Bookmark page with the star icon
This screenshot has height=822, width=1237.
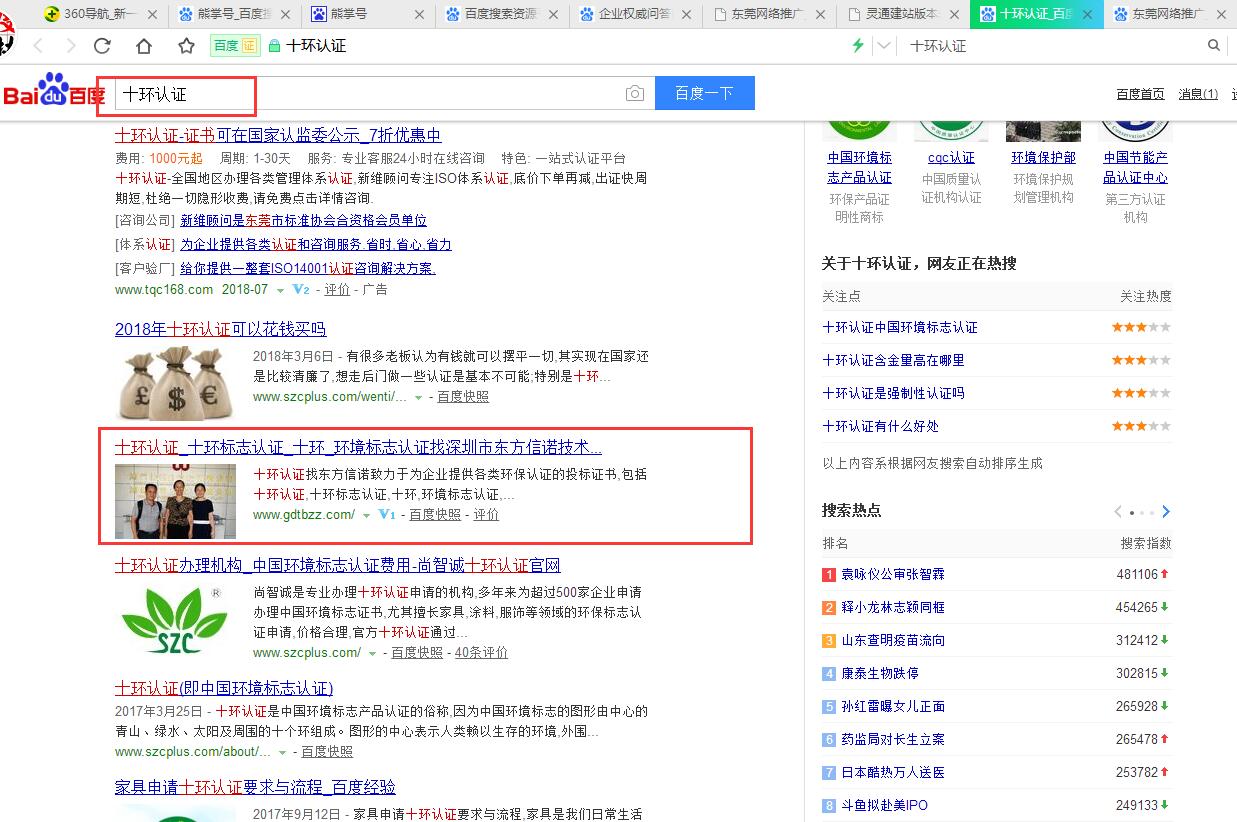[186, 46]
